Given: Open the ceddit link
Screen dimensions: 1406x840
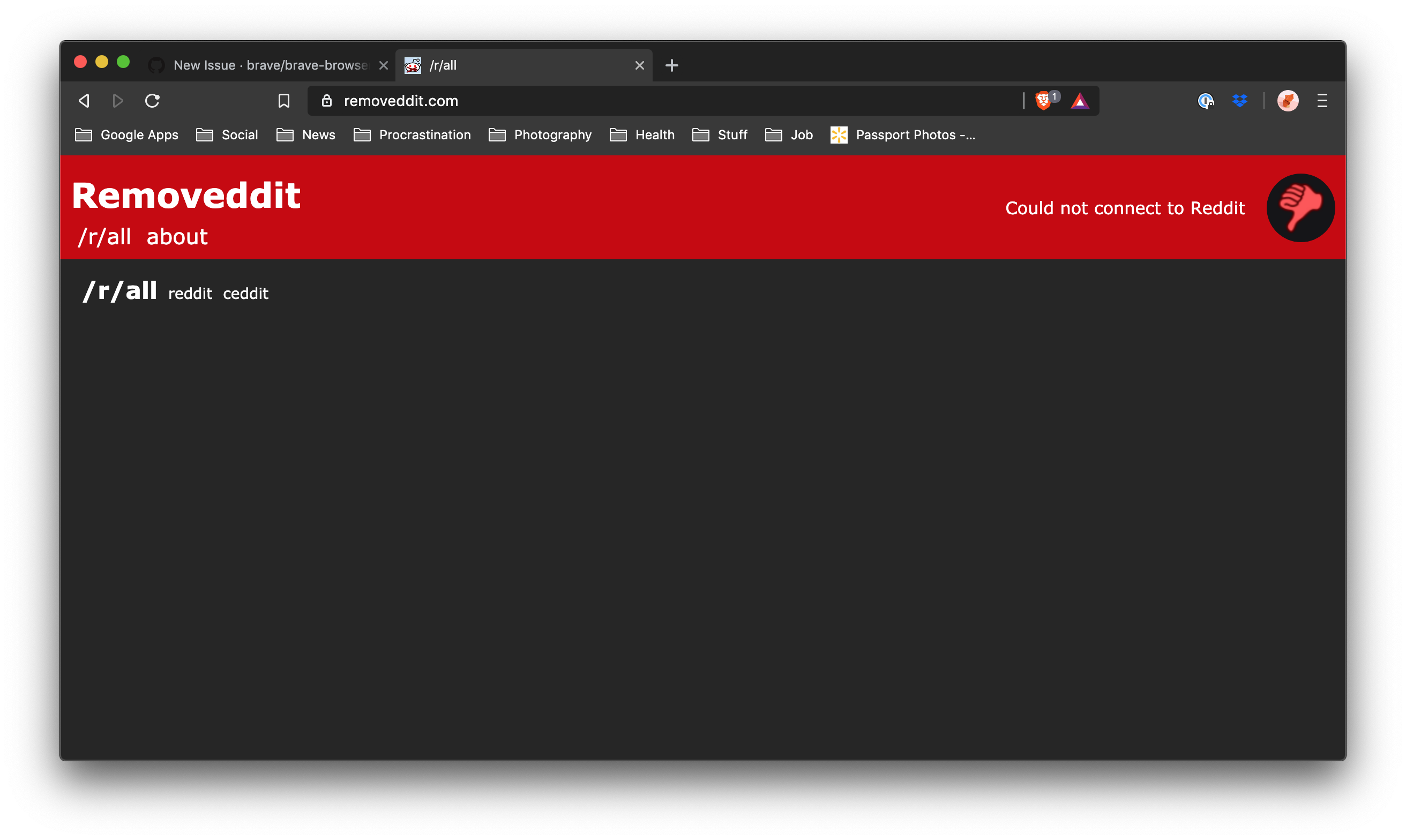Looking at the screenshot, I should [245, 293].
